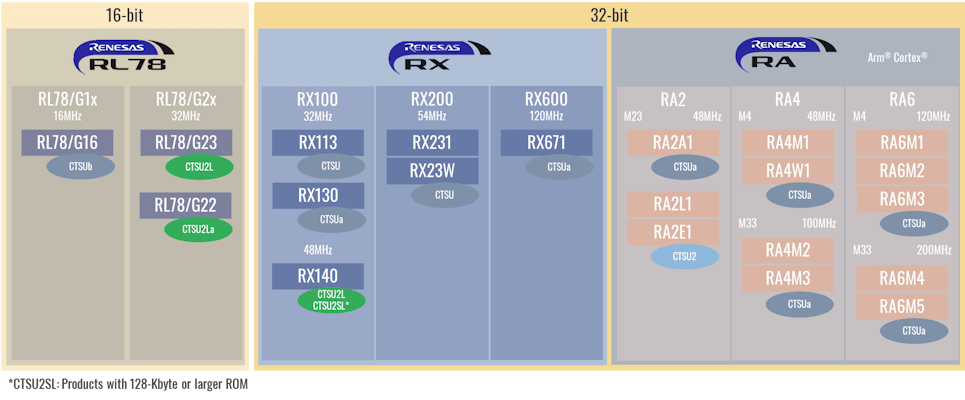
Task: Select the RX100 column heading
Action: tap(318, 99)
